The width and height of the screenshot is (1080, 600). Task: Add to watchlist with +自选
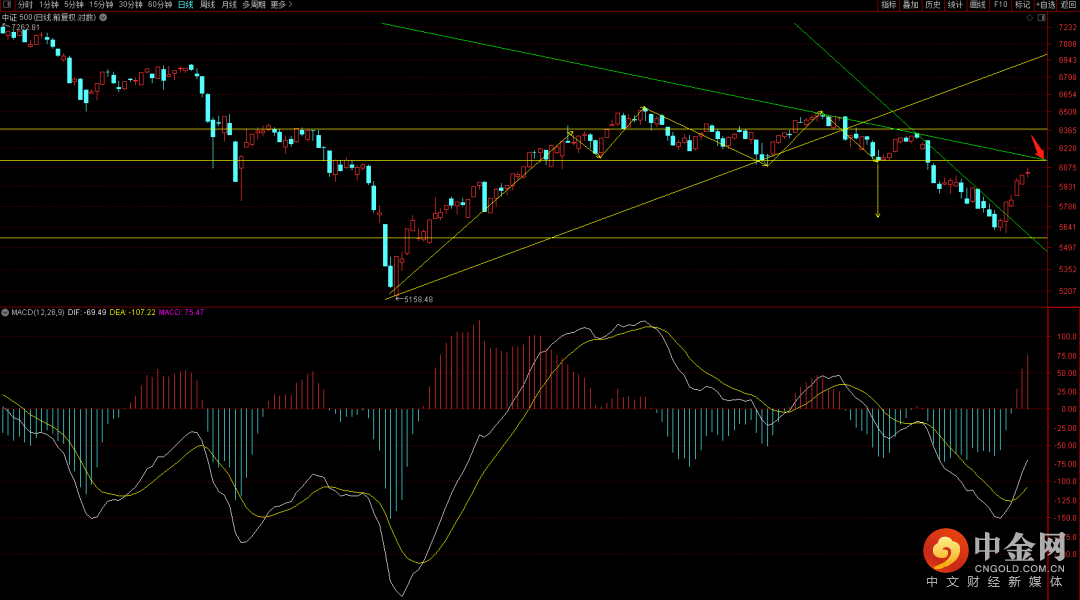coord(1046,5)
